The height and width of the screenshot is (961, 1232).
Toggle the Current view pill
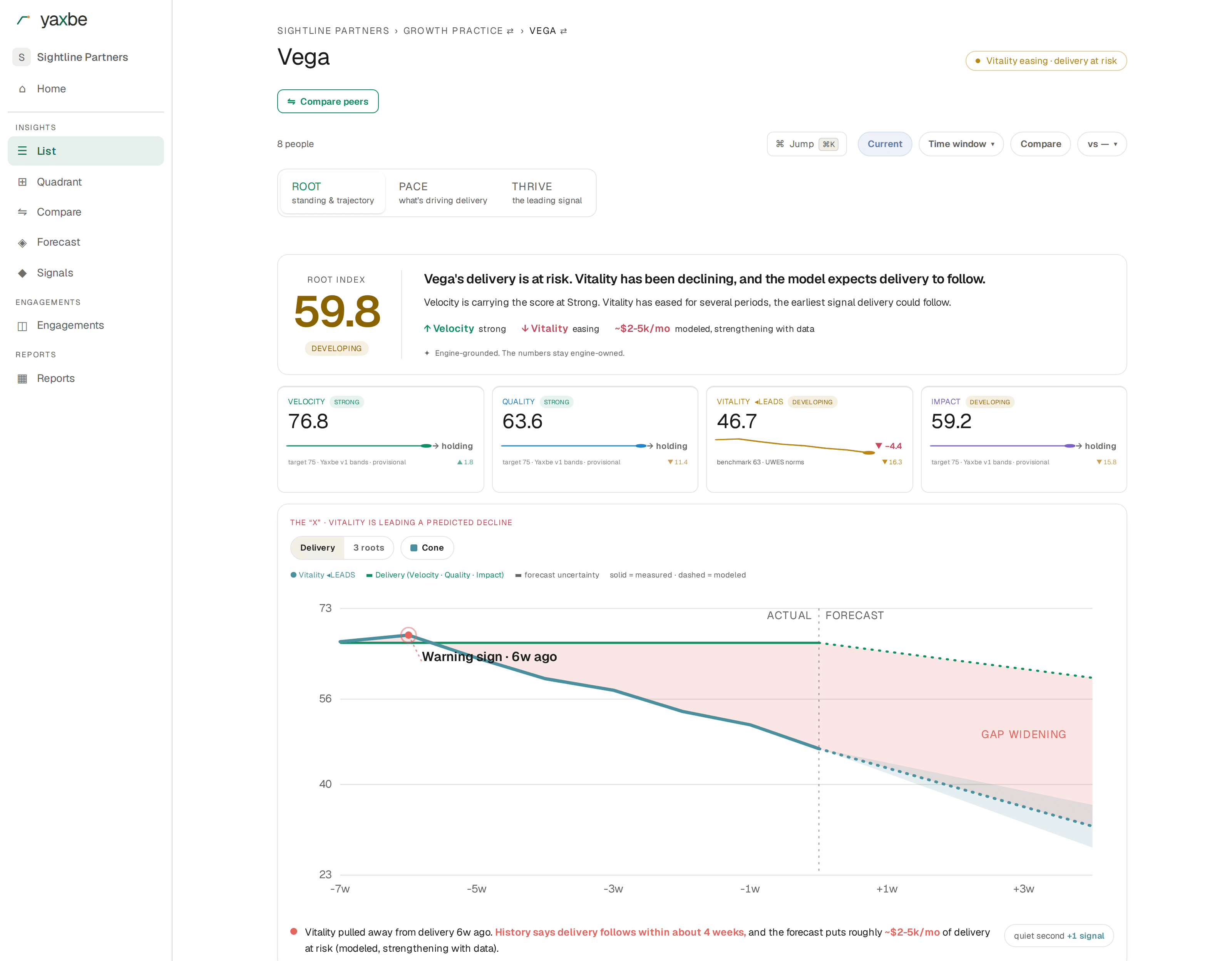(x=884, y=144)
